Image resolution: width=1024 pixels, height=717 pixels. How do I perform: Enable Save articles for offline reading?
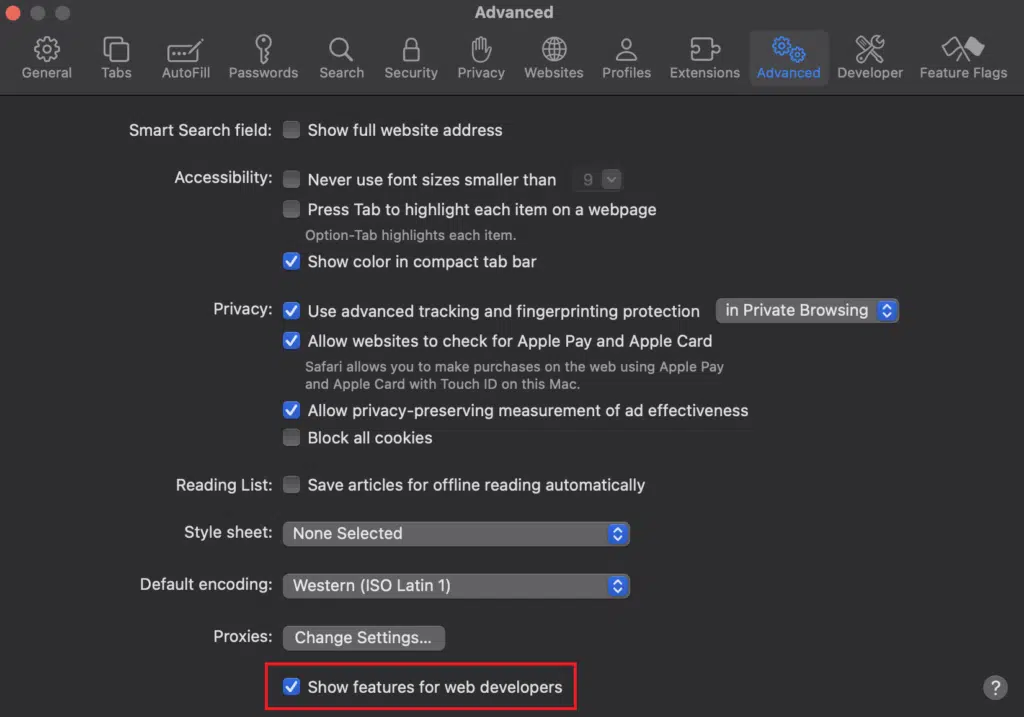[x=292, y=485]
